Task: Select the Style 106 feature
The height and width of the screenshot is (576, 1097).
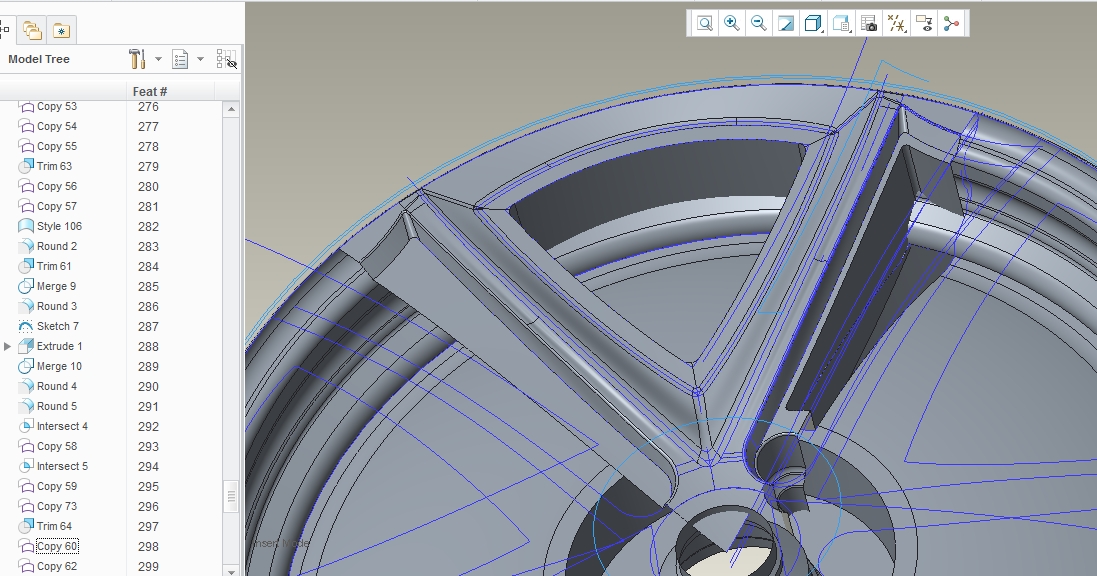Action: pos(59,226)
